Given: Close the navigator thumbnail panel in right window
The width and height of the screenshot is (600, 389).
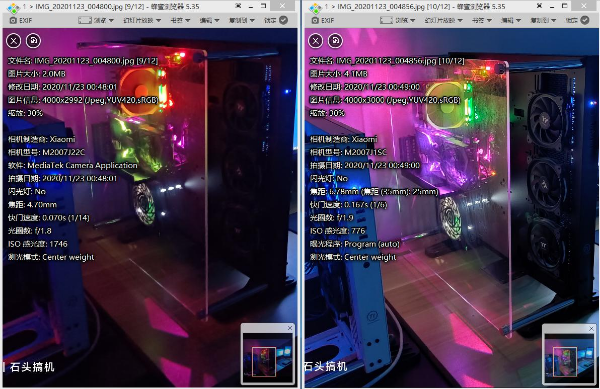Looking at the screenshot, I should pyautogui.click(x=591, y=329).
